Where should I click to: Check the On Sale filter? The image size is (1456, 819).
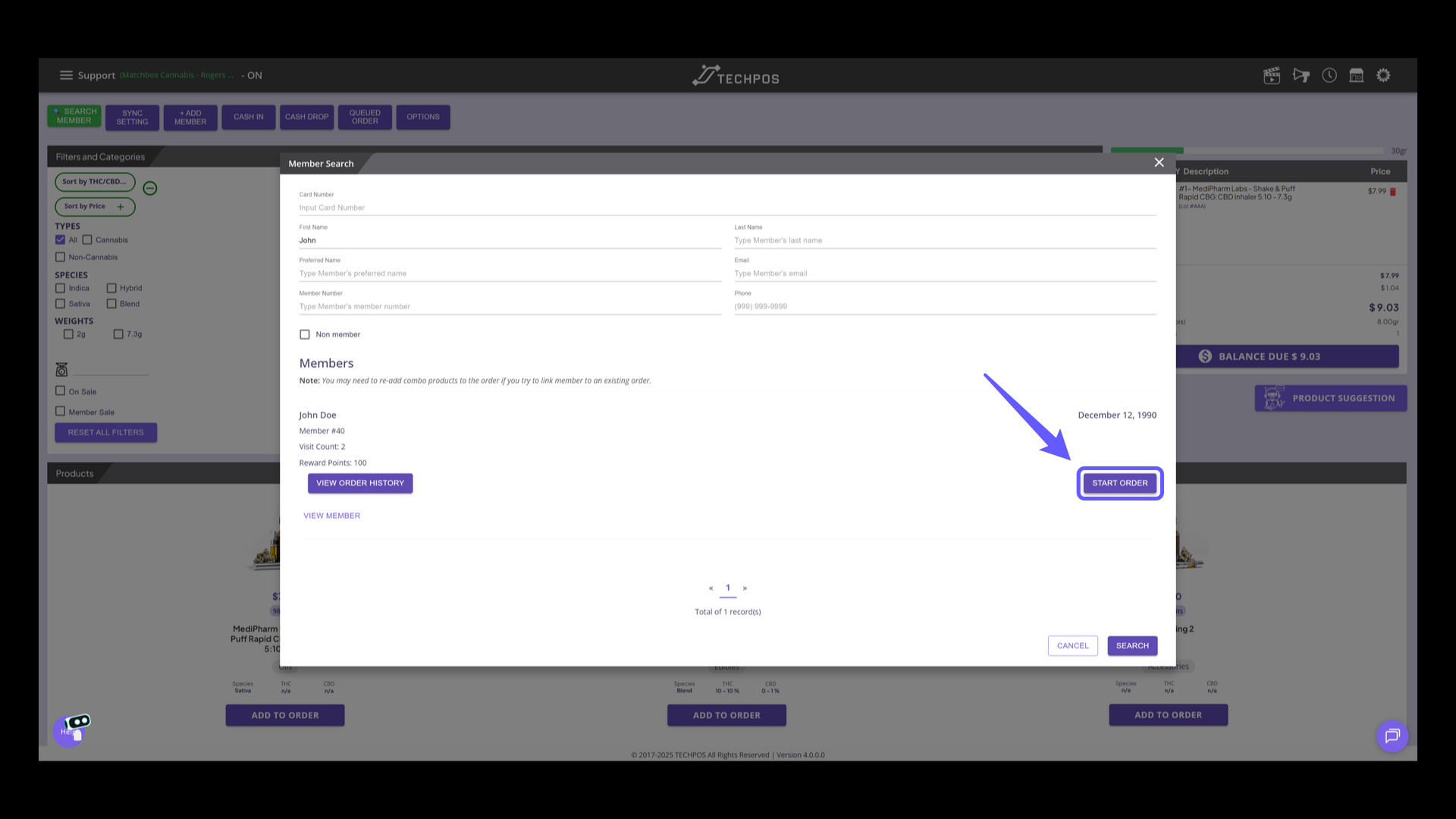pyautogui.click(x=61, y=391)
